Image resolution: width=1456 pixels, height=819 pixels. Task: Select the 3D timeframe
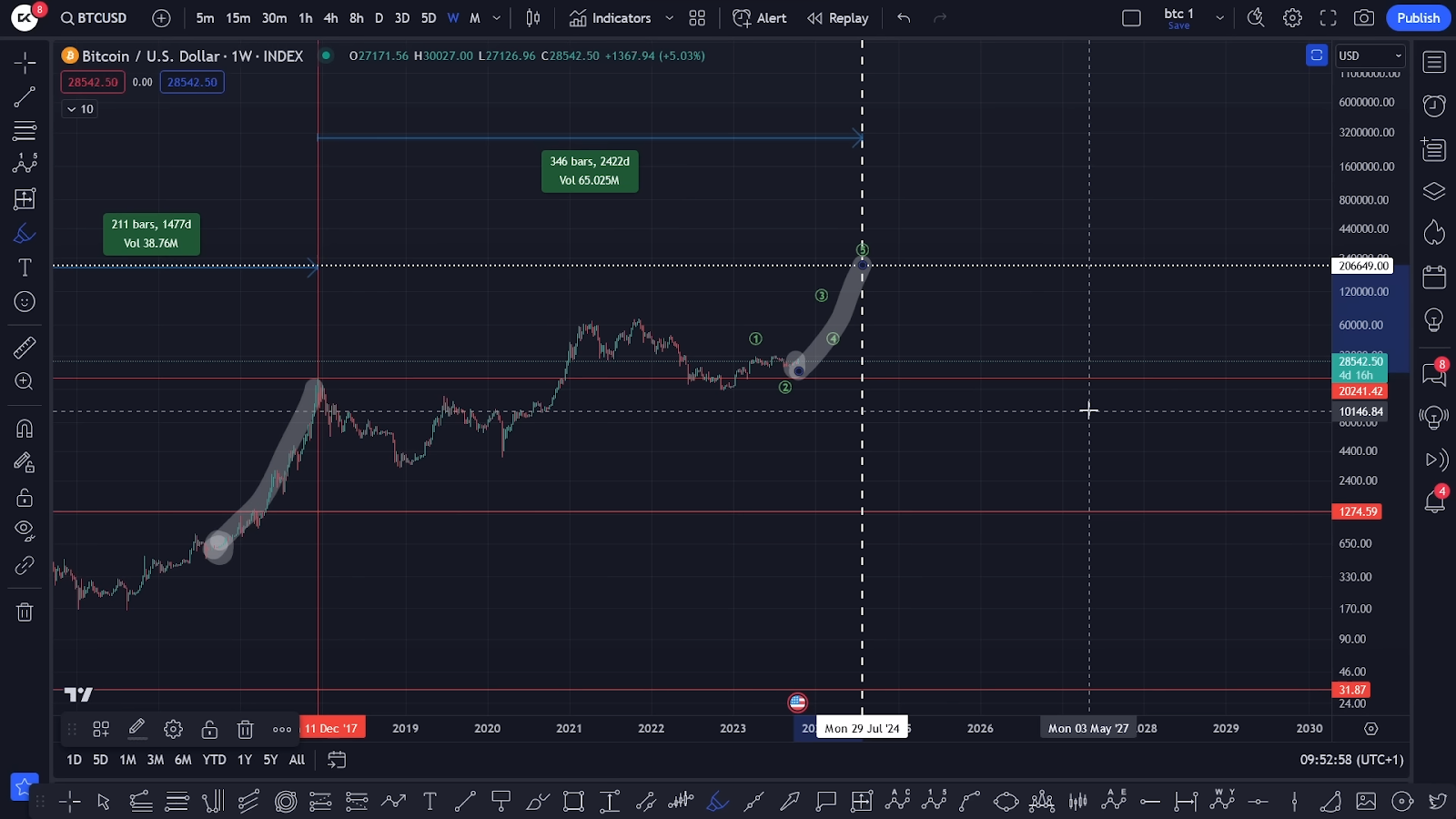401,18
